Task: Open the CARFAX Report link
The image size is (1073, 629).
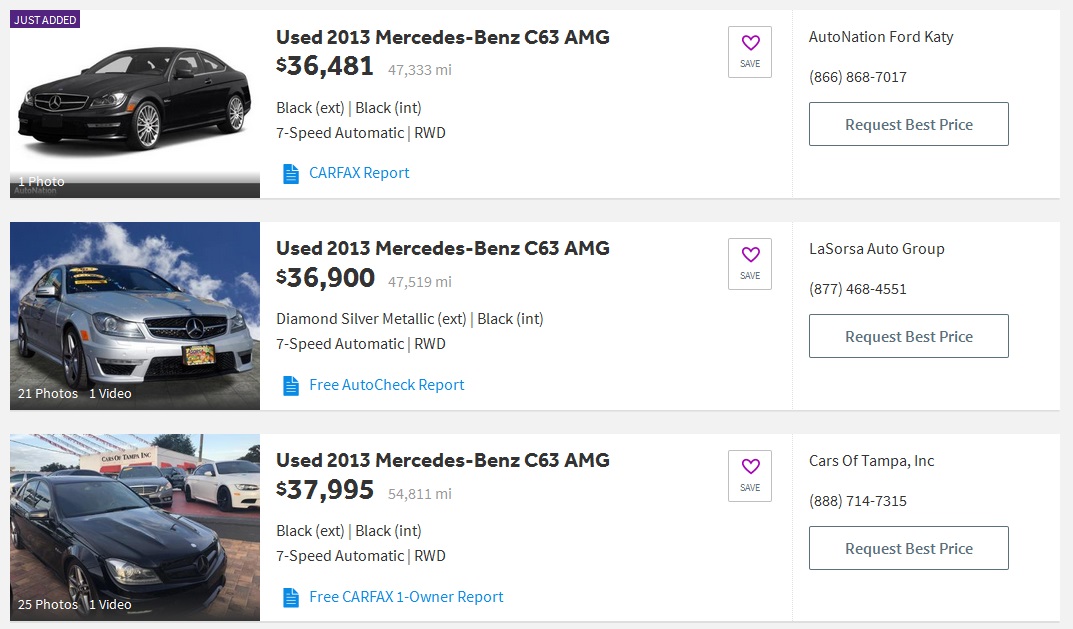Action: point(359,173)
